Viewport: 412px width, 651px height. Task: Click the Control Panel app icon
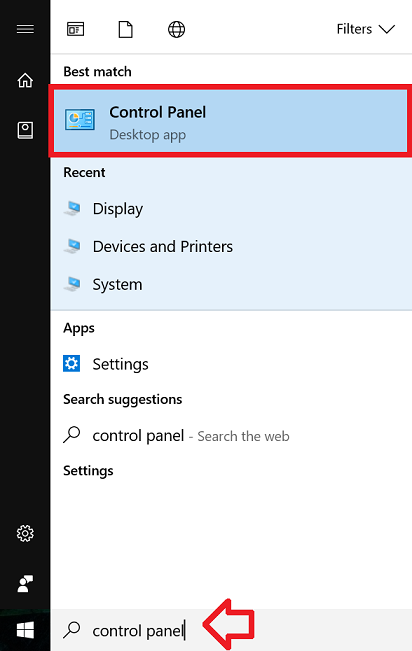80,120
